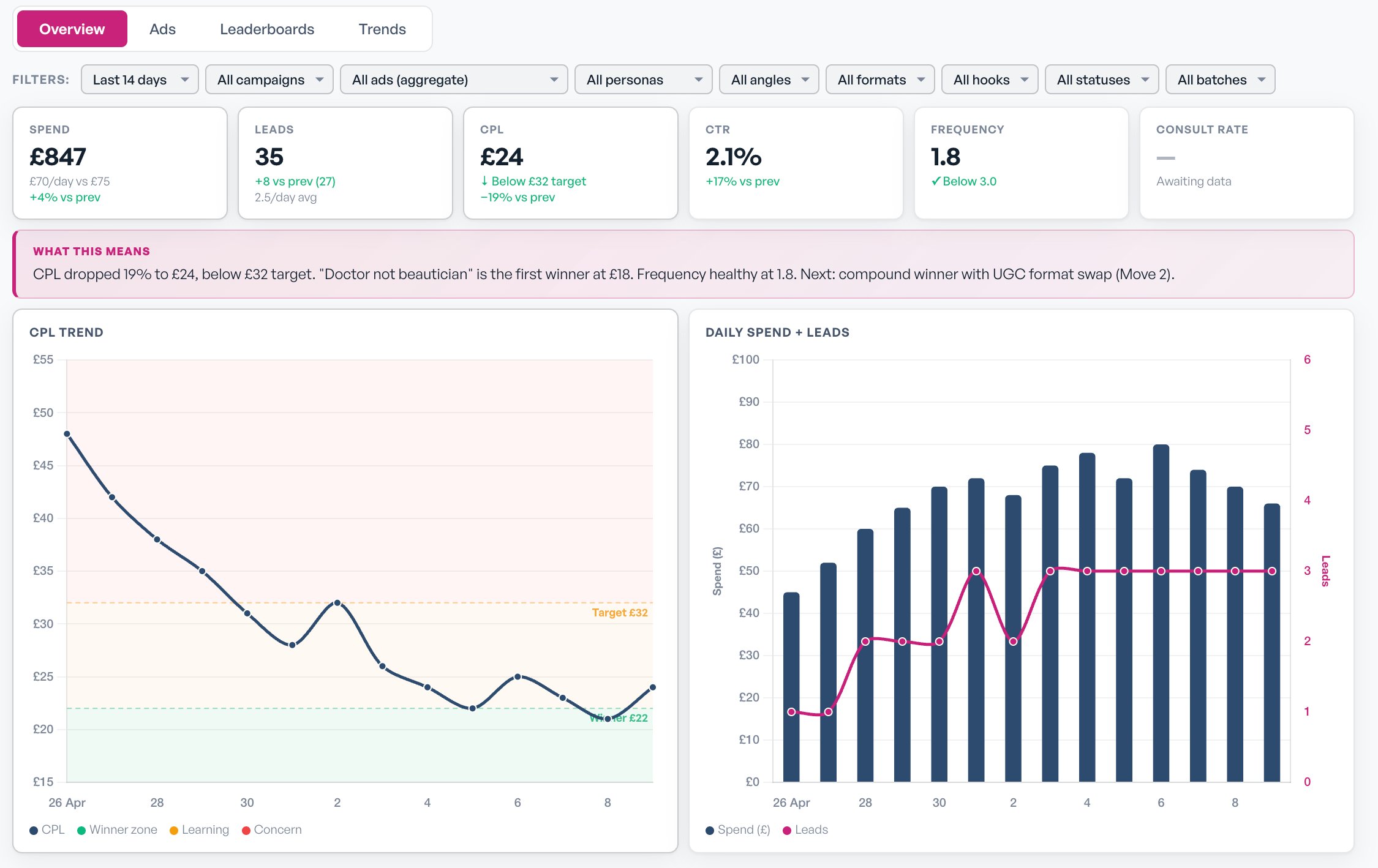This screenshot has width=1378, height=868.
Task: Click the CPL Trend chart title
Action: pyautogui.click(x=66, y=332)
